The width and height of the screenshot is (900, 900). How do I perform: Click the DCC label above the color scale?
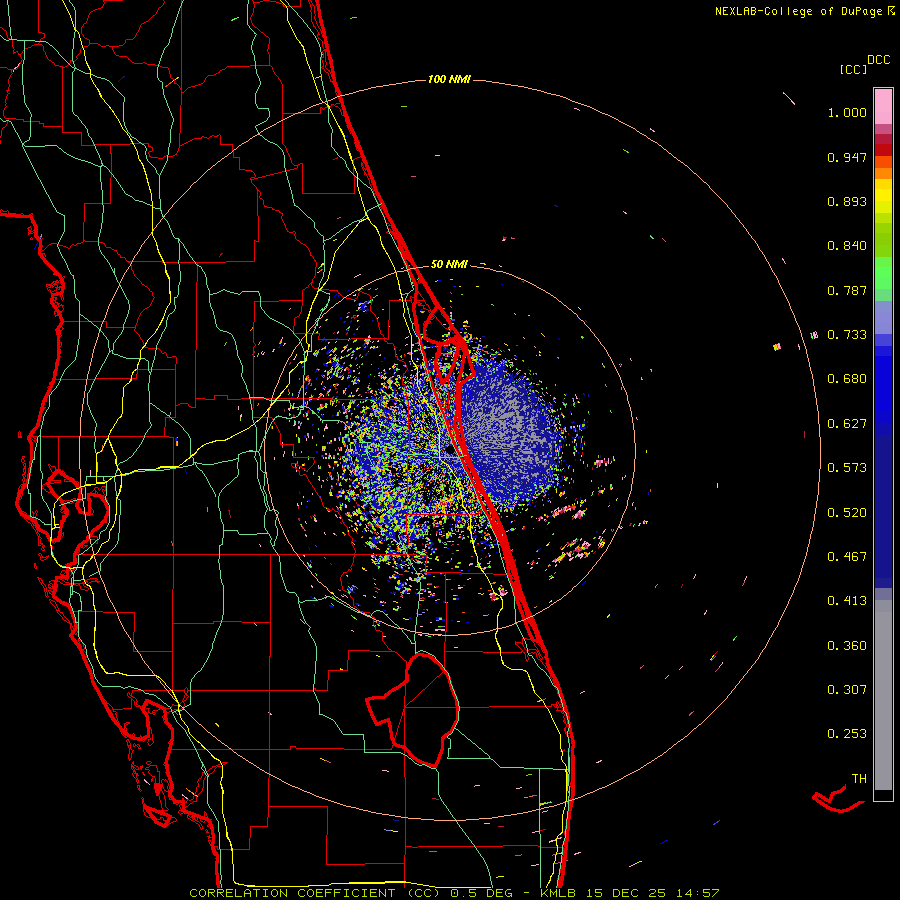878,60
